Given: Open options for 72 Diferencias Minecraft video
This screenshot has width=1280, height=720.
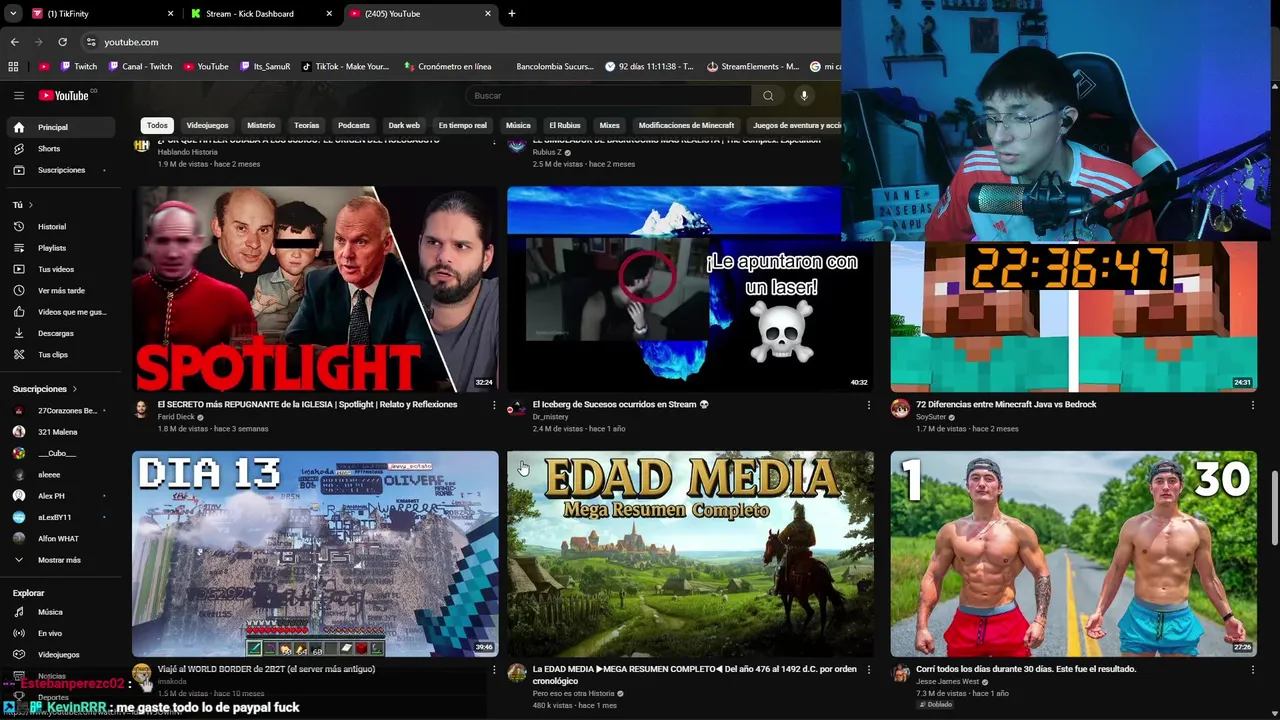Looking at the screenshot, I should click(1252, 405).
